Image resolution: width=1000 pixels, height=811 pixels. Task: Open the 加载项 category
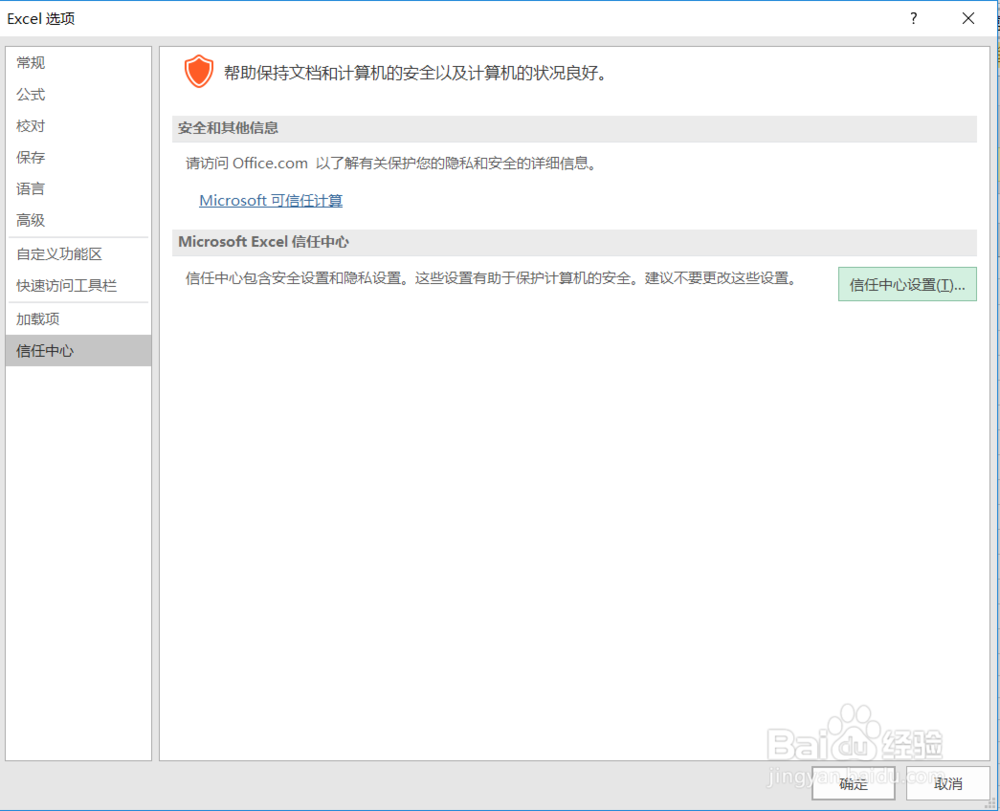(78, 319)
